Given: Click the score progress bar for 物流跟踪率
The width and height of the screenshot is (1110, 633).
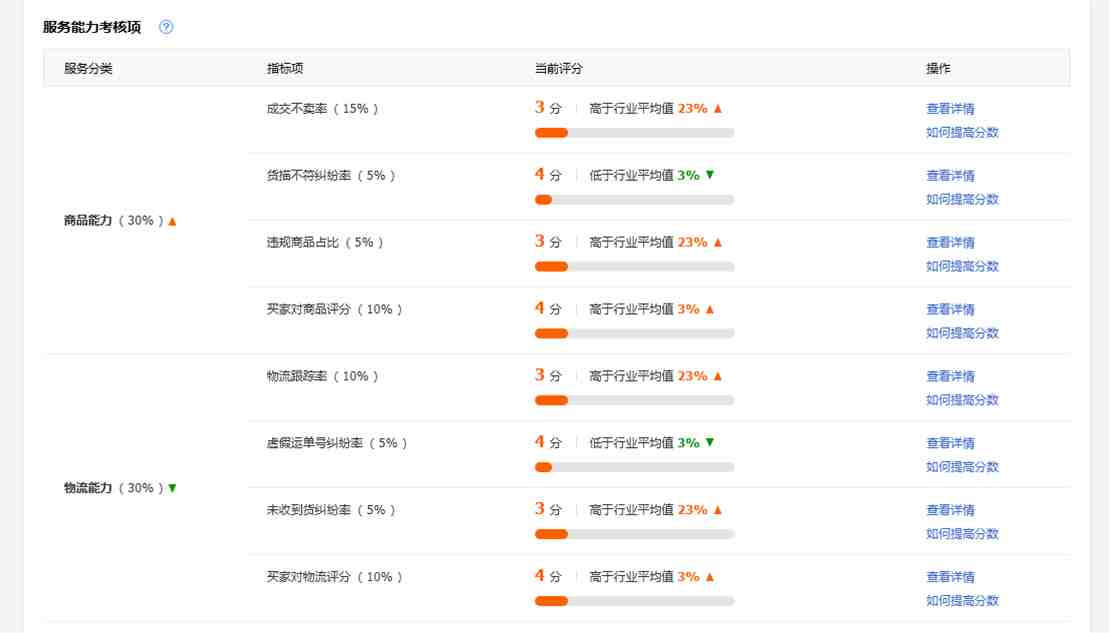Looking at the screenshot, I should click(x=634, y=400).
